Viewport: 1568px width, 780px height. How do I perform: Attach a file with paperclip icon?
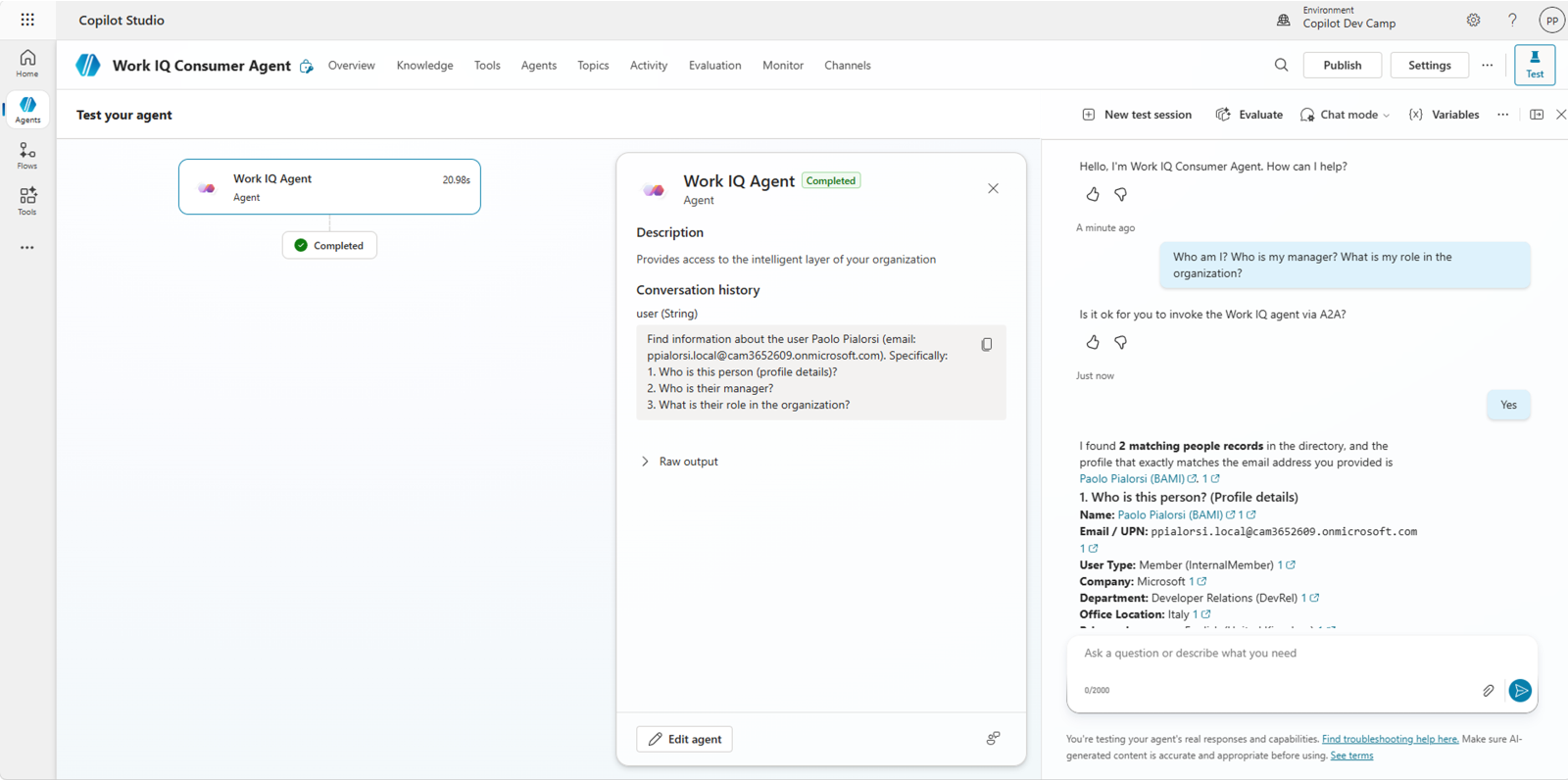[1488, 691]
